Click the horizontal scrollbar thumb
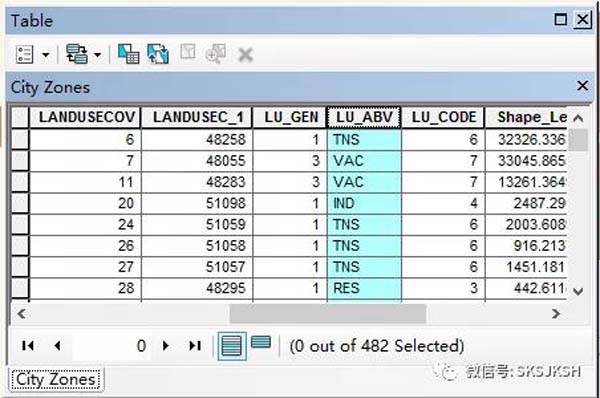 click(328, 314)
